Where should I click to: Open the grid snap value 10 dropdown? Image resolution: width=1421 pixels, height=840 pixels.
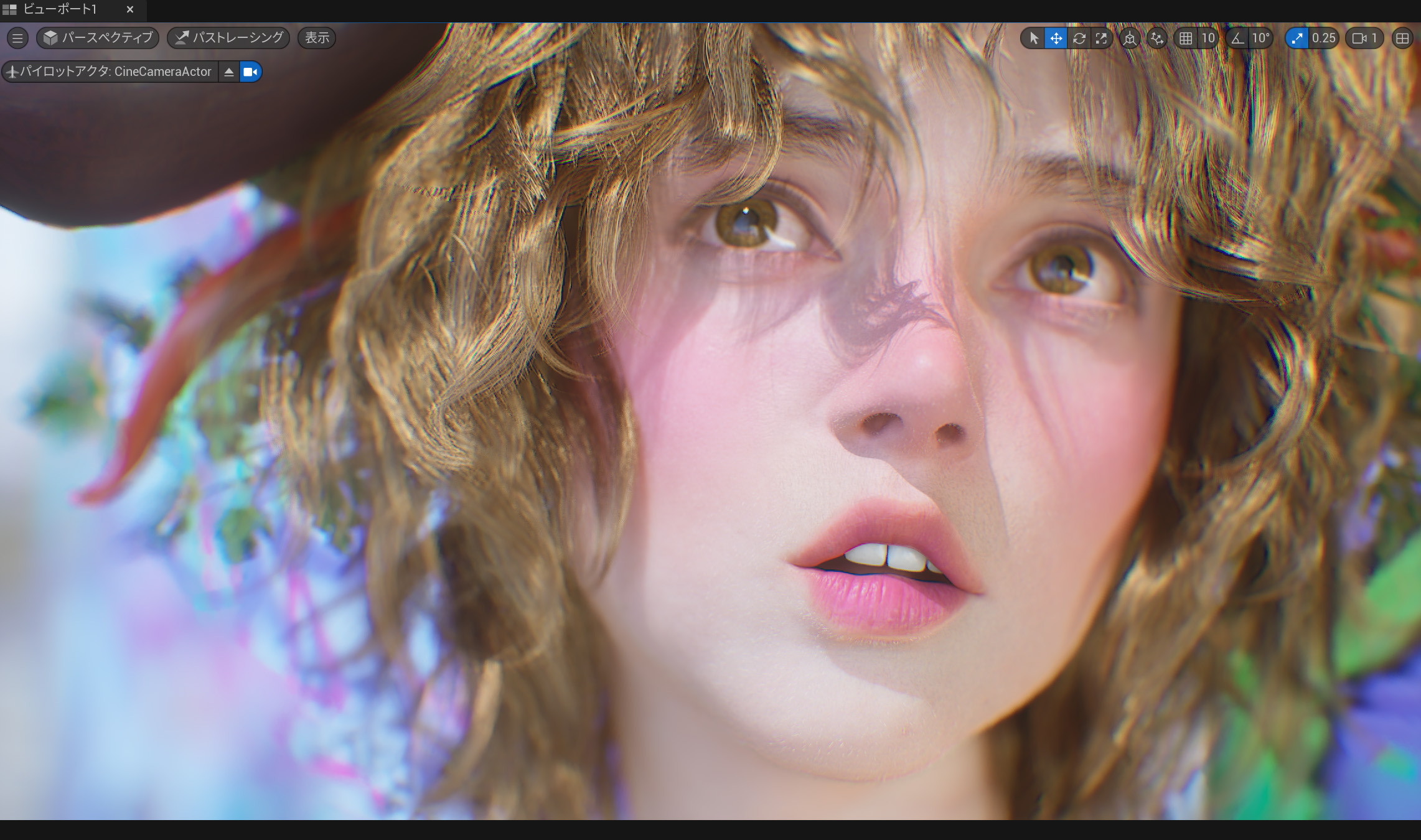pos(1208,39)
